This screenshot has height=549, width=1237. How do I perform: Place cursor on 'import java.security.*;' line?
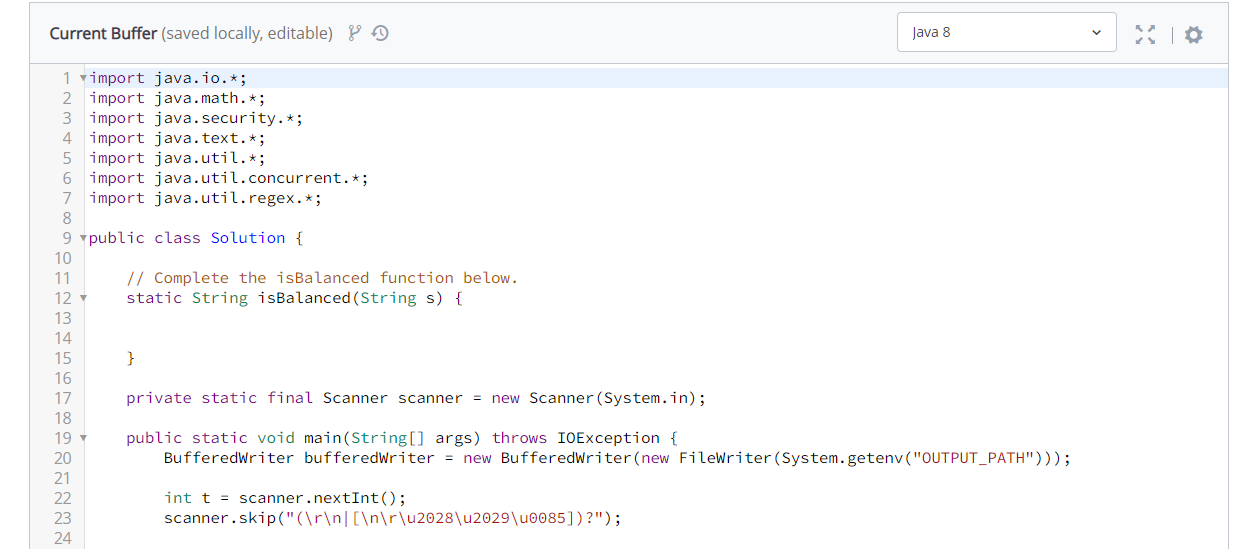coord(196,118)
